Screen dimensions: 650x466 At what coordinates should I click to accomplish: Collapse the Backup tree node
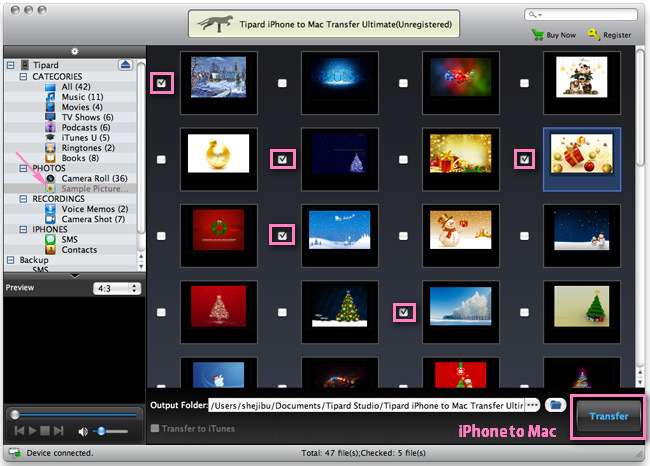[11, 260]
